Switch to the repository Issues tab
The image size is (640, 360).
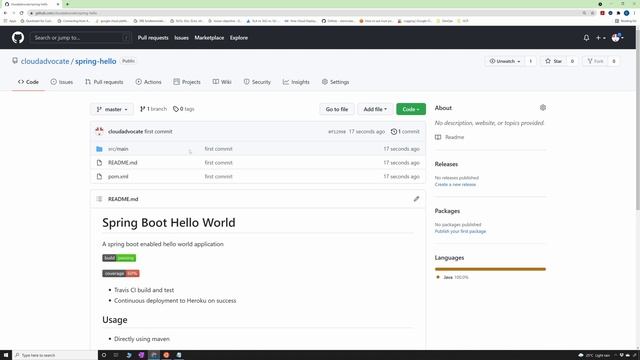tap(62, 82)
